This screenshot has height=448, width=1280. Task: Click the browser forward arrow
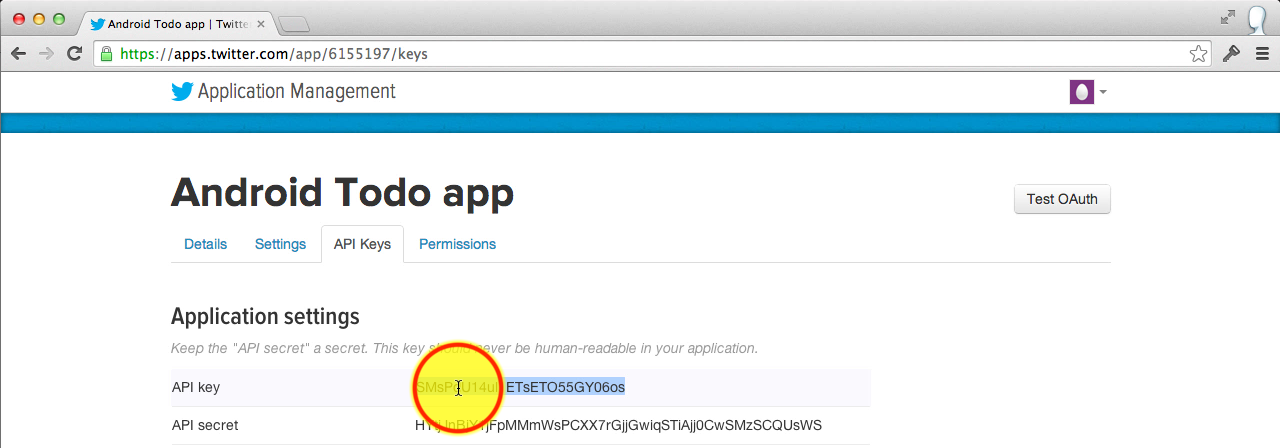[x=46, y=54]
